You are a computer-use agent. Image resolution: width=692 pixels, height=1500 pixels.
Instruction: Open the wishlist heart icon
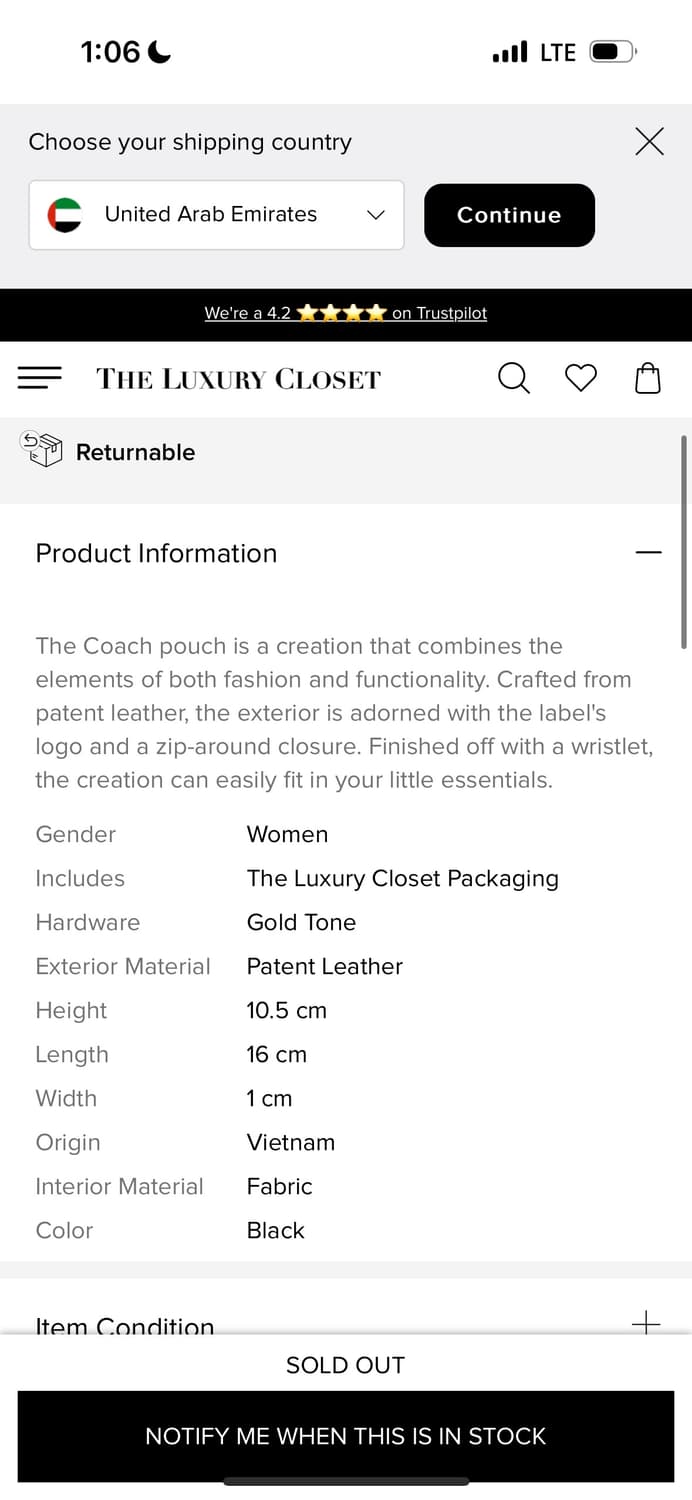(581, 378)
